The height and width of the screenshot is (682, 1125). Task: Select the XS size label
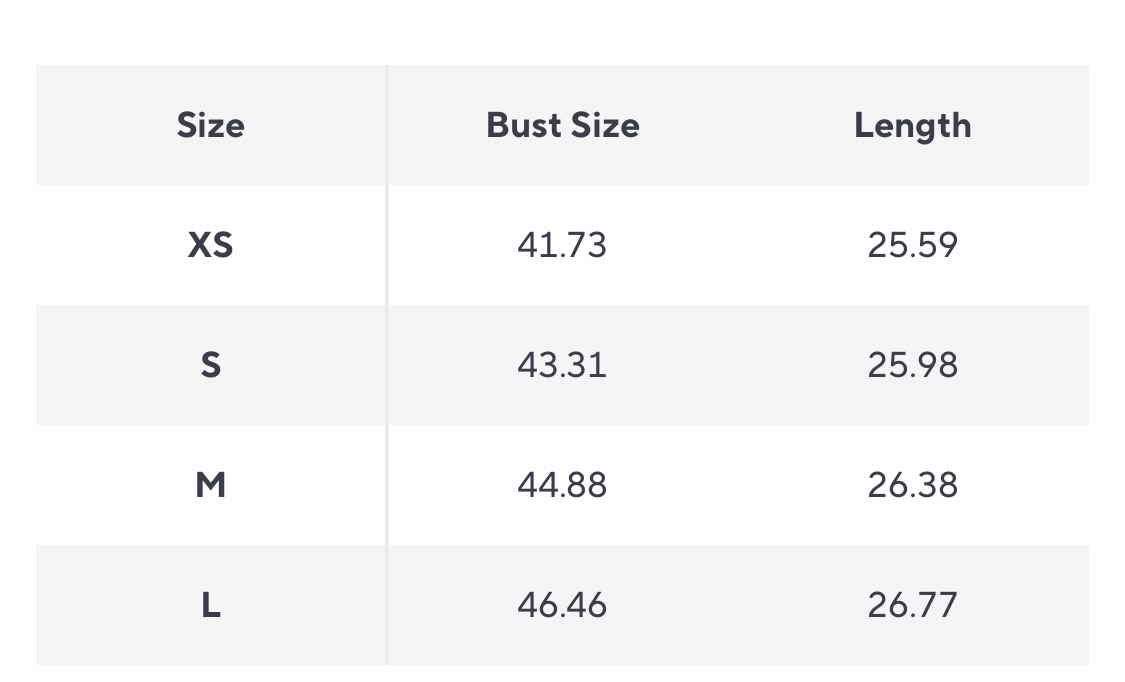click(x=210, y=245)
